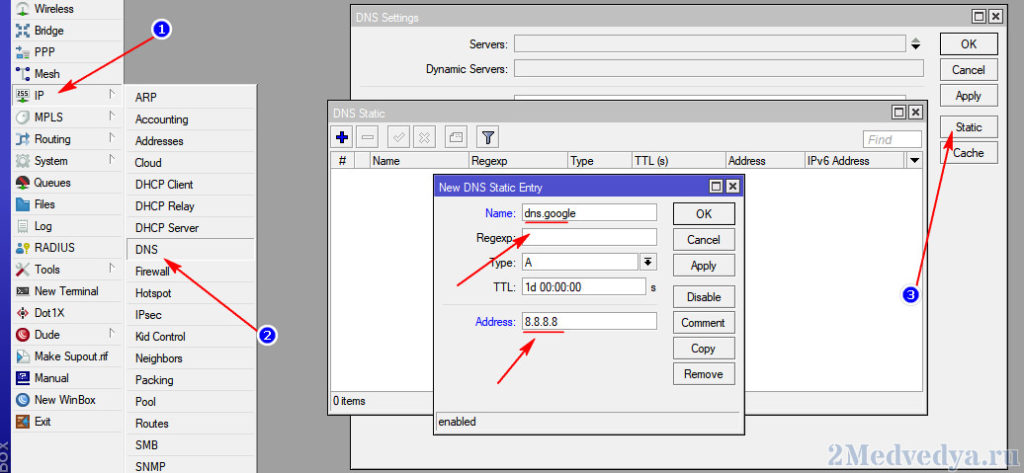Viewport: 1024px width, 473px height.
Task: Click Comment in New DNS Static Entry
Action: 704,323
